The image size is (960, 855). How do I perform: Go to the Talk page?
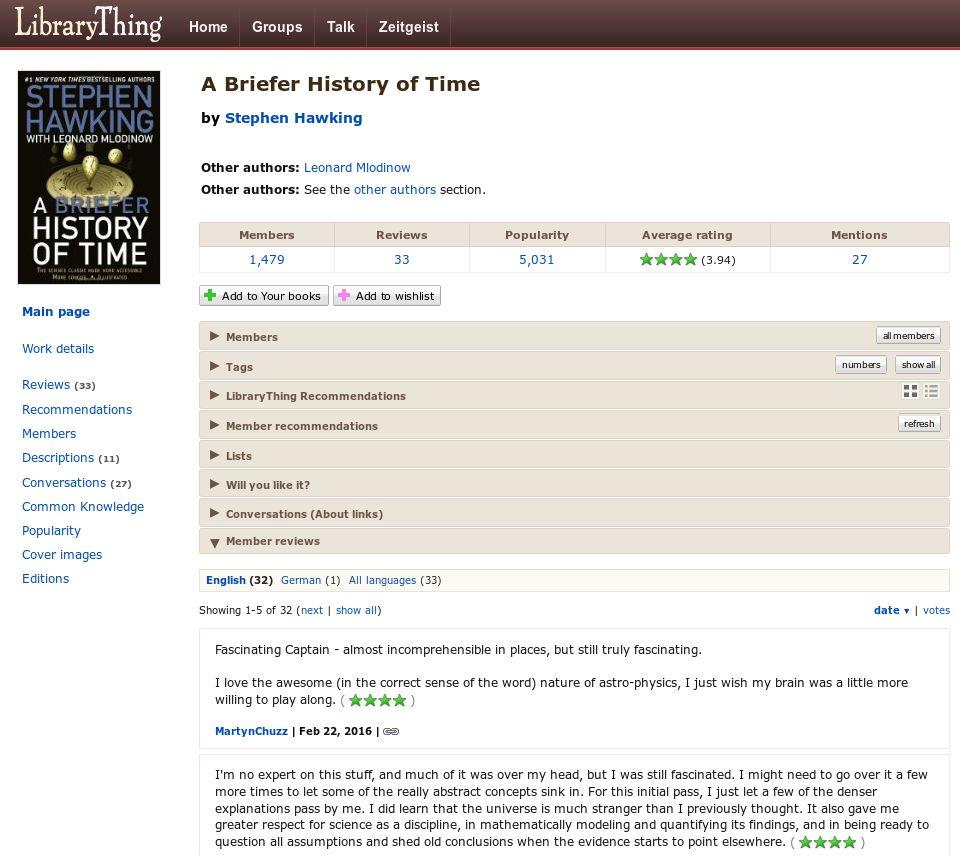[x=340, y=27]
